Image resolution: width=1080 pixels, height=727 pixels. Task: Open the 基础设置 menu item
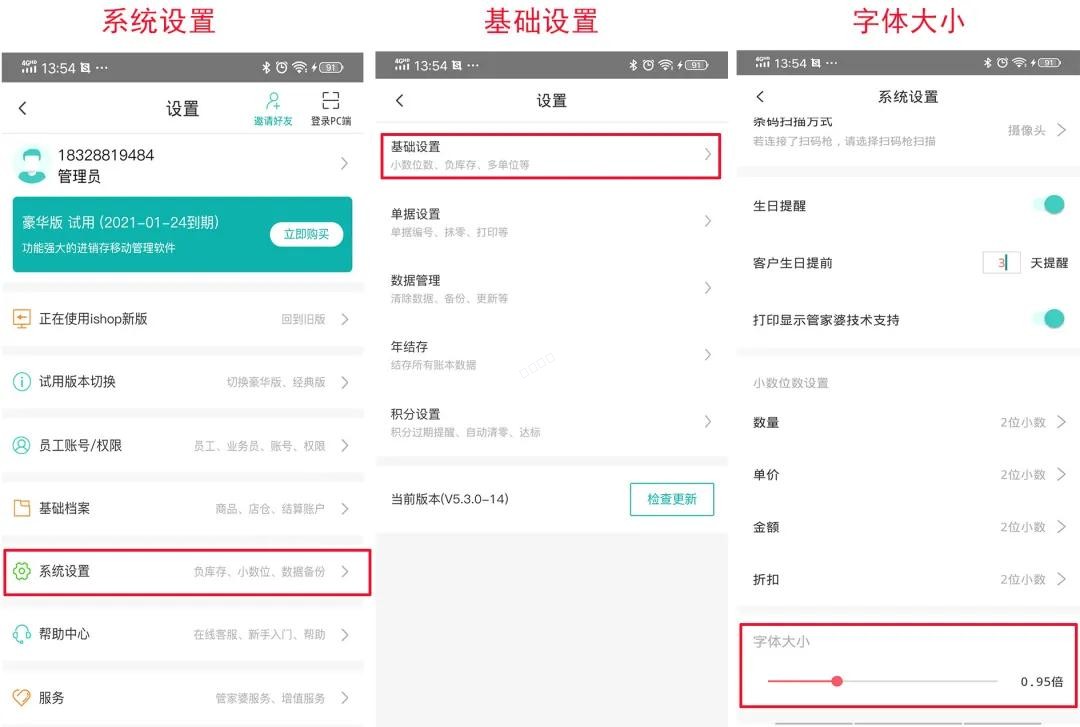click(x=550, y=155)
